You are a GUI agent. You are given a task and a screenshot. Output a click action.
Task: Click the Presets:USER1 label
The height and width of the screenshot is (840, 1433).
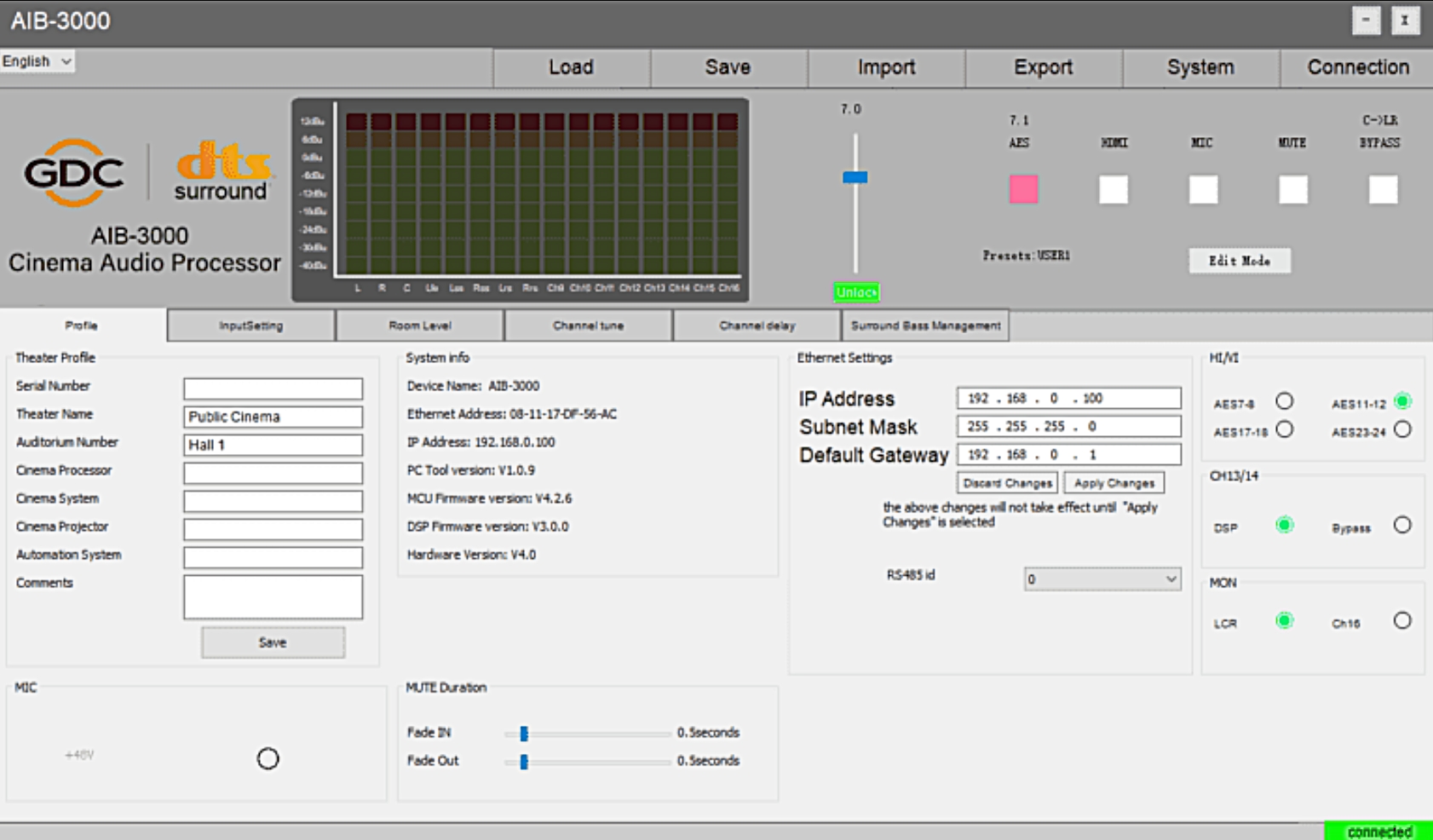click(x=1026, y=256)
